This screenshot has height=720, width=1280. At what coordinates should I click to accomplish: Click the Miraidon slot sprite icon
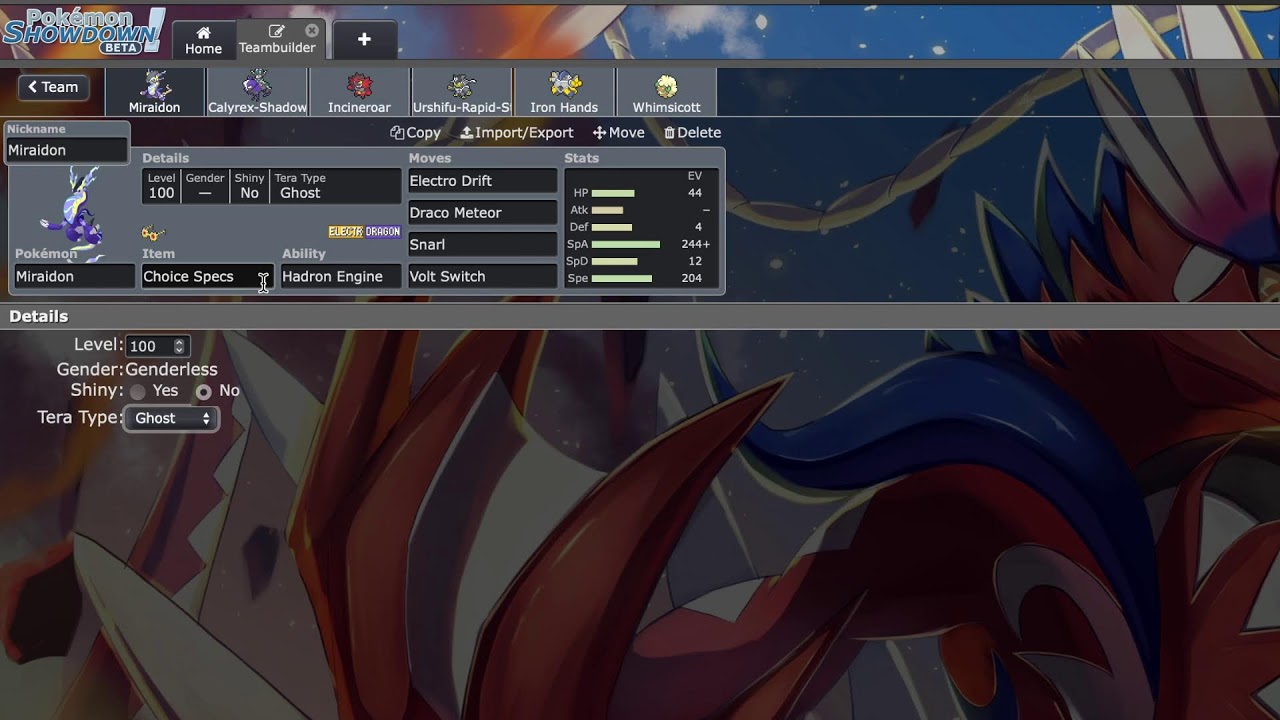click(x=155, y=85)
